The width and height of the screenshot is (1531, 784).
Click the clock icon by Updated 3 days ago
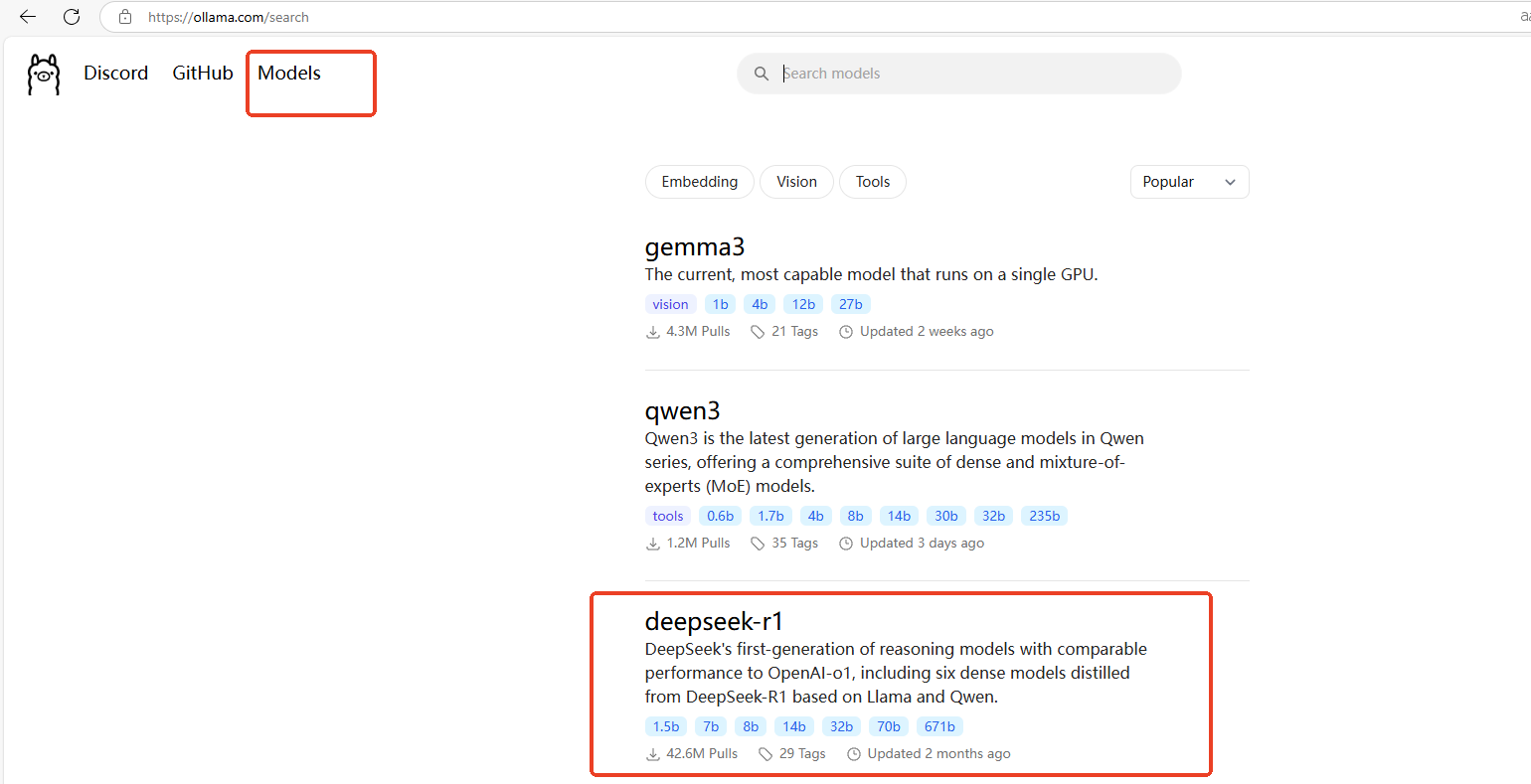pyautogui.click(x=846, y=544)
